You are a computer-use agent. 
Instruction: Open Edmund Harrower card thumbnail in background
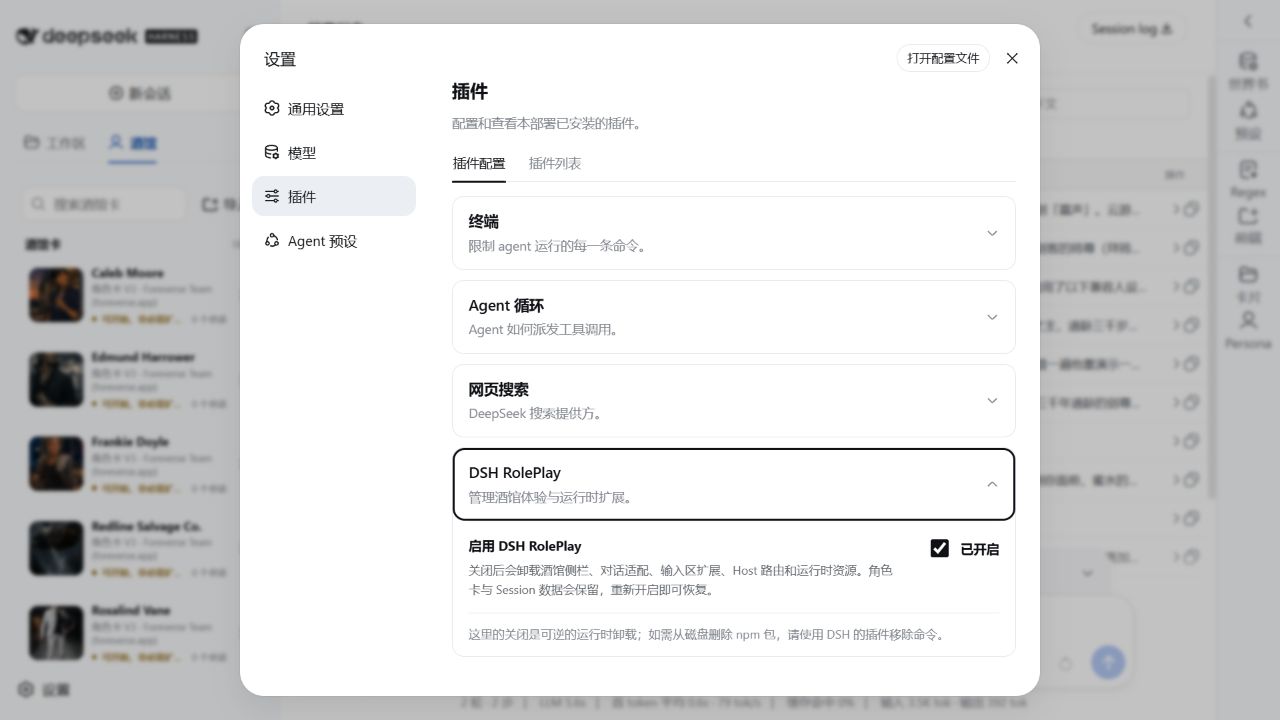tap(56, 379)
